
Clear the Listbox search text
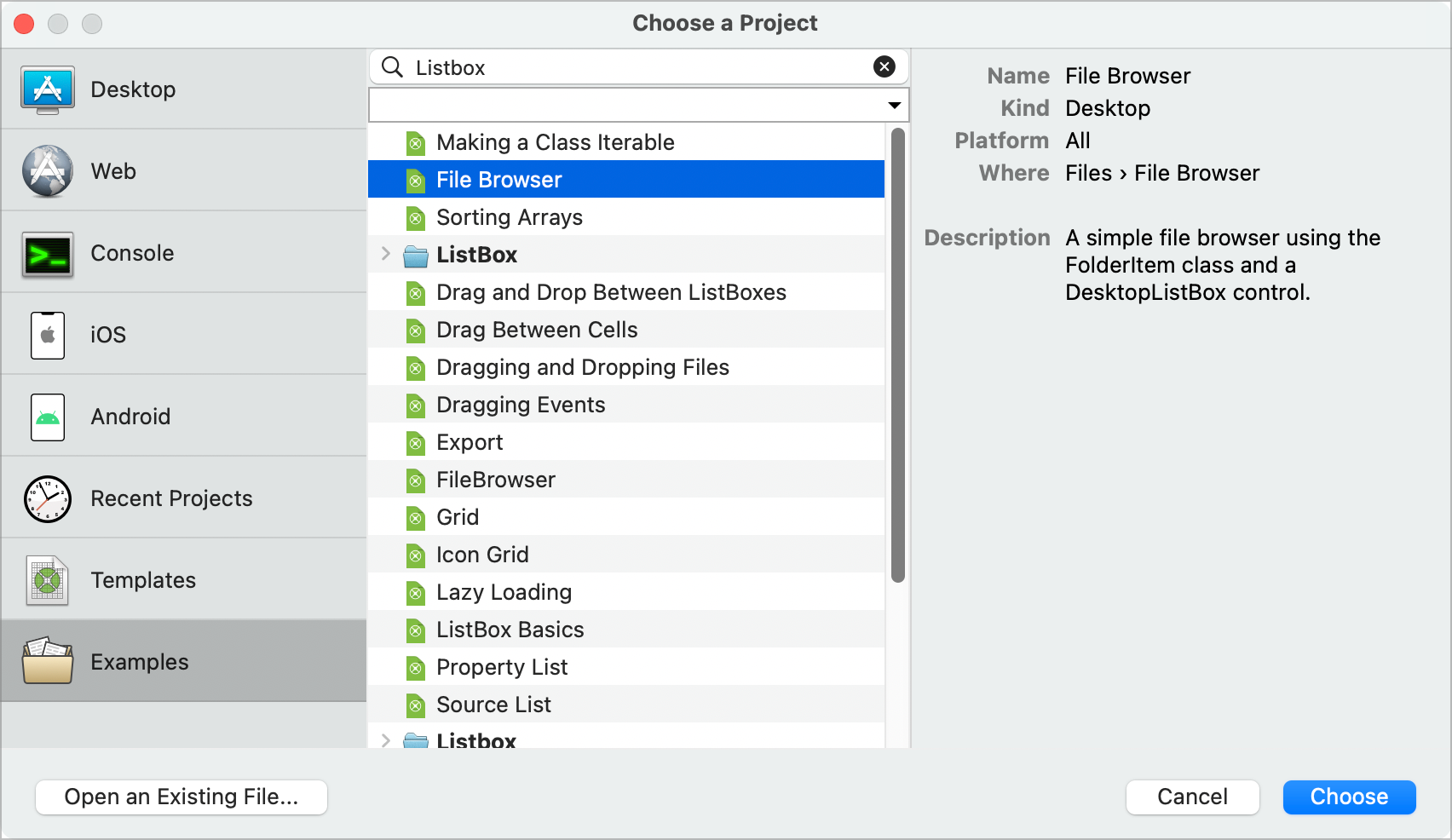coord(884,66)
